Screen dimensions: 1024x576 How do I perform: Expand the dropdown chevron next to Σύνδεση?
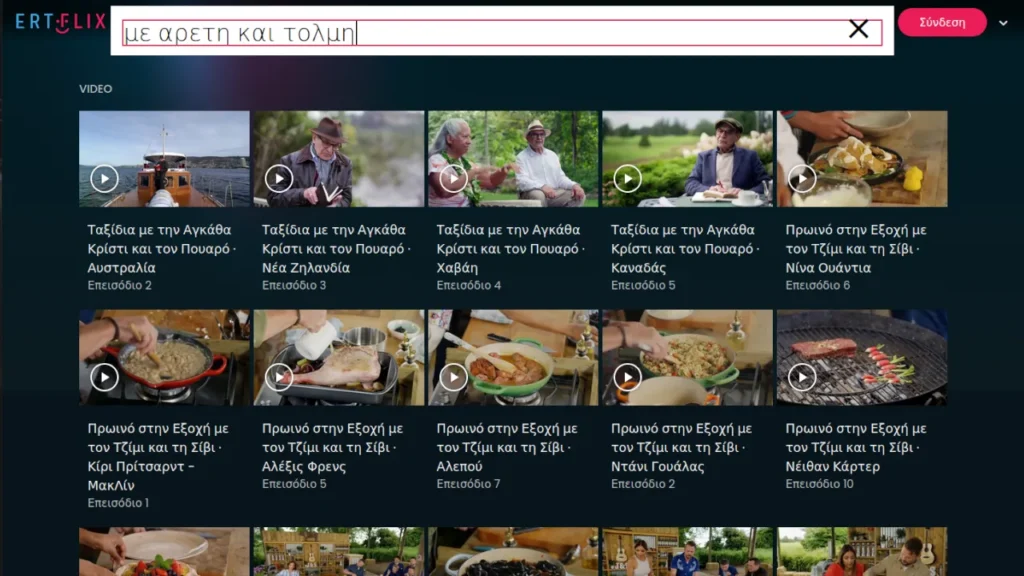click(1003, 23)
